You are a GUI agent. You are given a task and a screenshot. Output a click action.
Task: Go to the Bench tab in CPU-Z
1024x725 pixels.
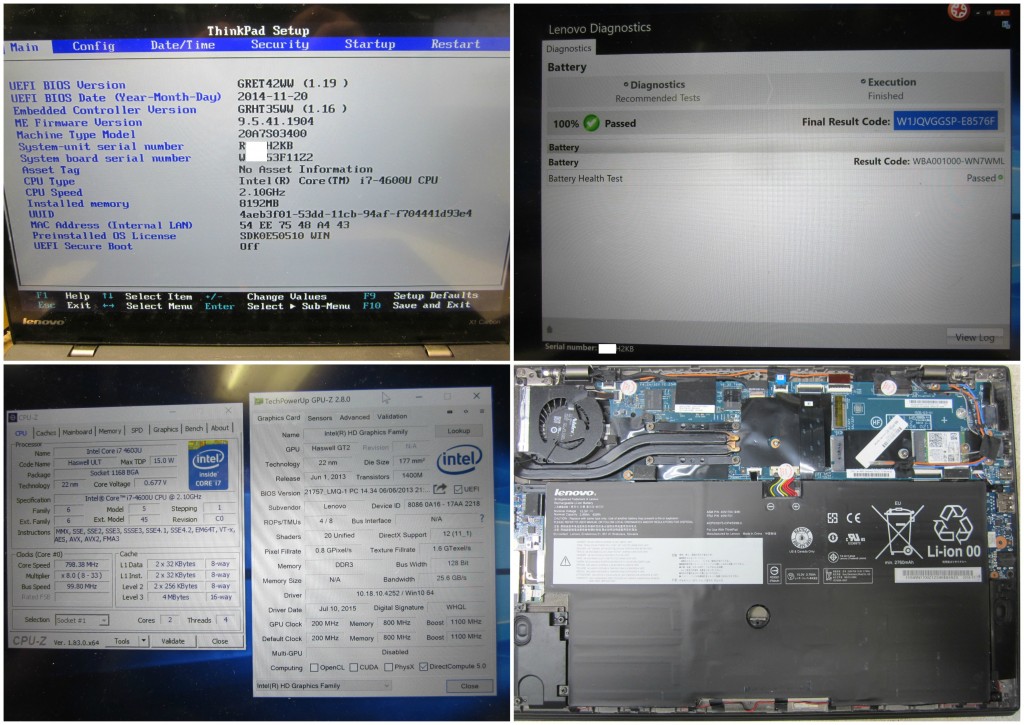click(194, 428)
